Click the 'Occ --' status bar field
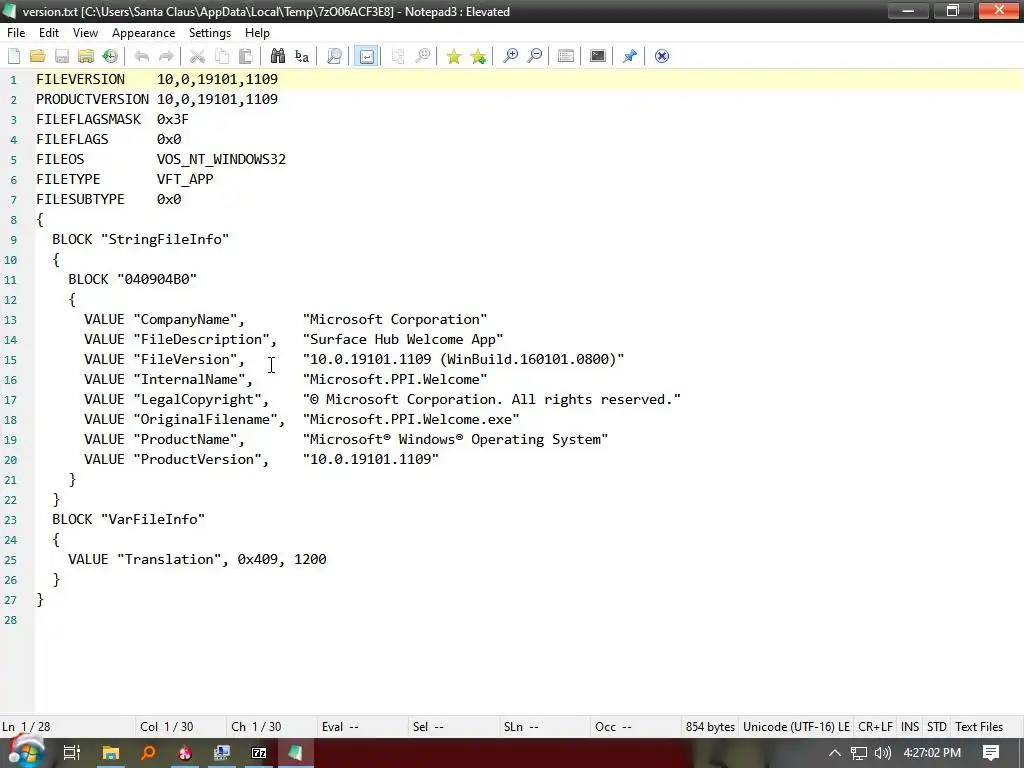 point(635,727)
